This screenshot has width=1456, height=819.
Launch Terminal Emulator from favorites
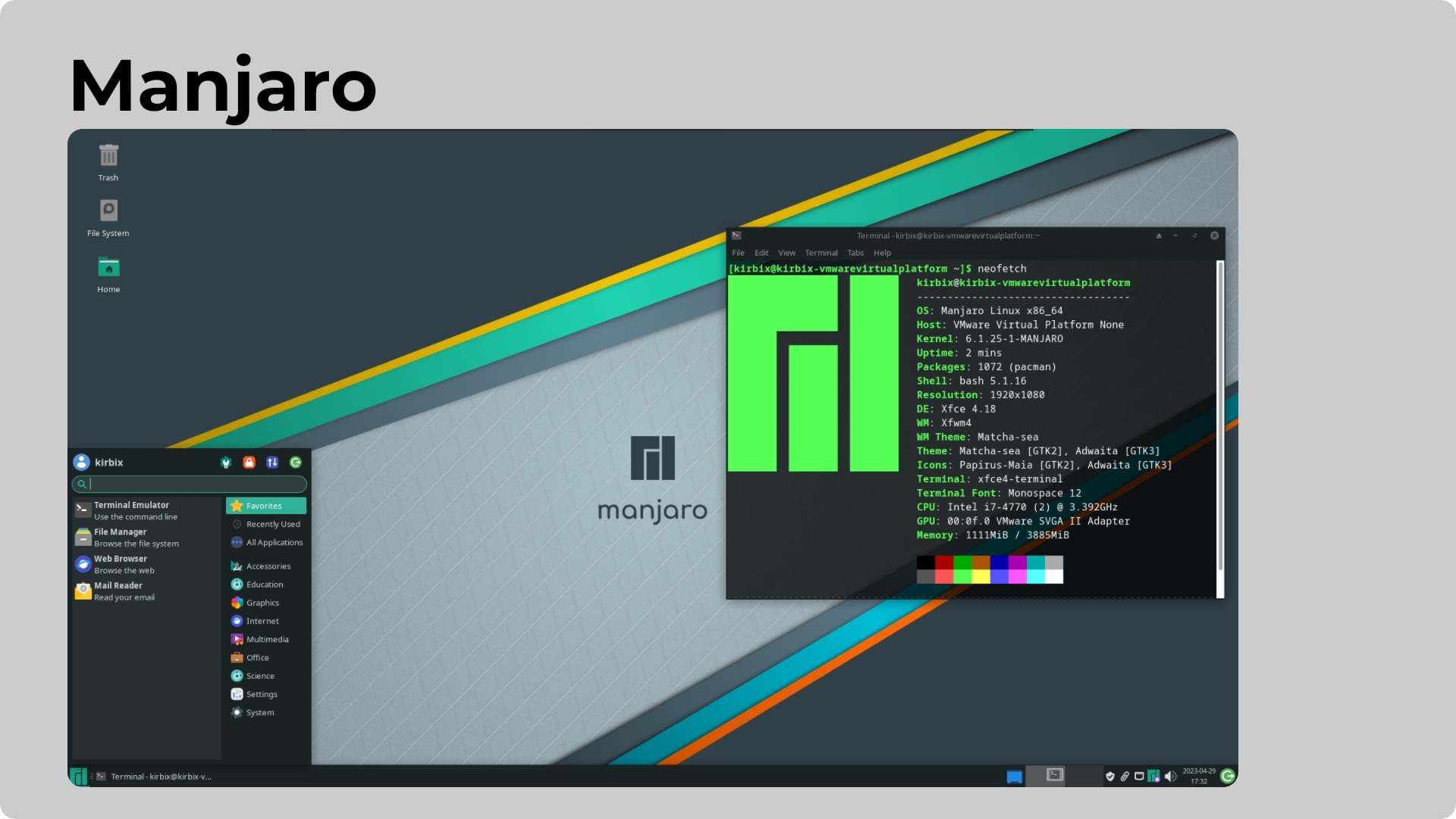146,510
